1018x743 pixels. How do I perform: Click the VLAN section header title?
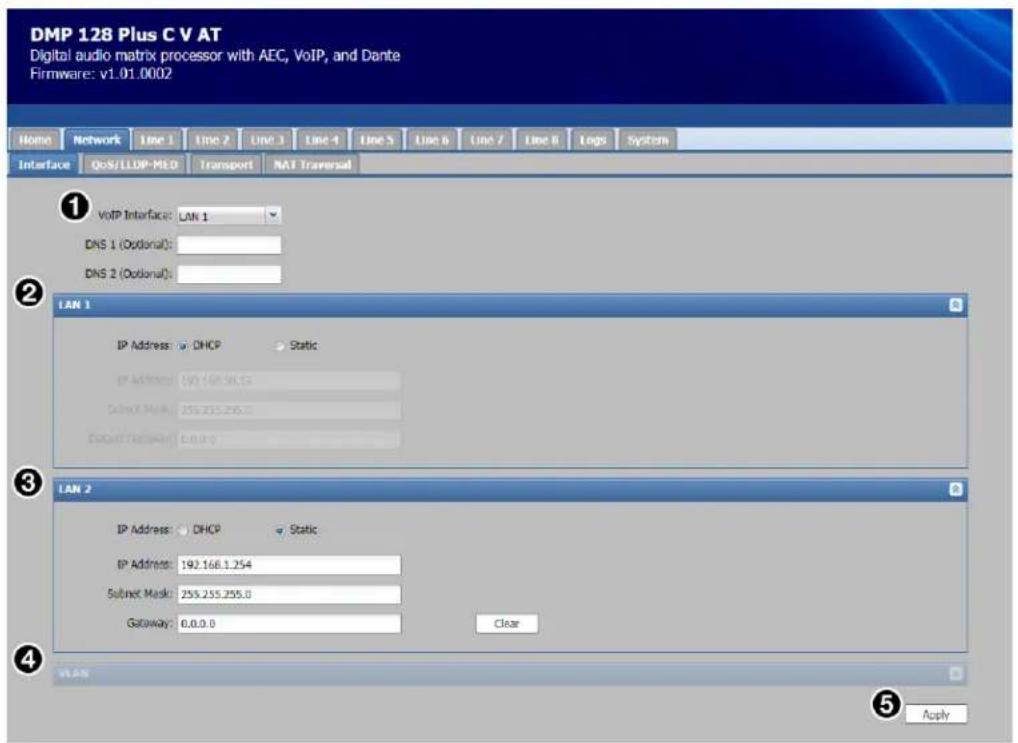pos(73,674)
